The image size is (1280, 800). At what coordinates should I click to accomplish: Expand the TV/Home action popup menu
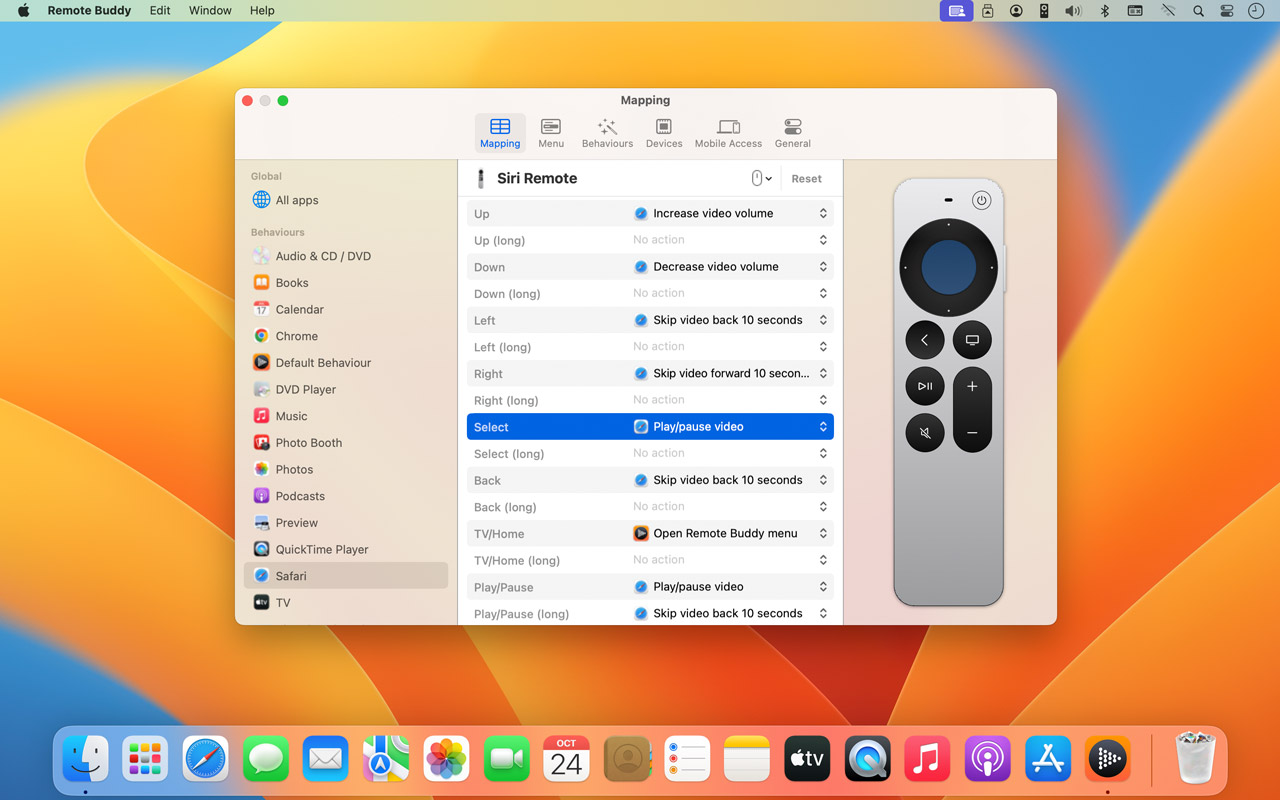(730, 534)
